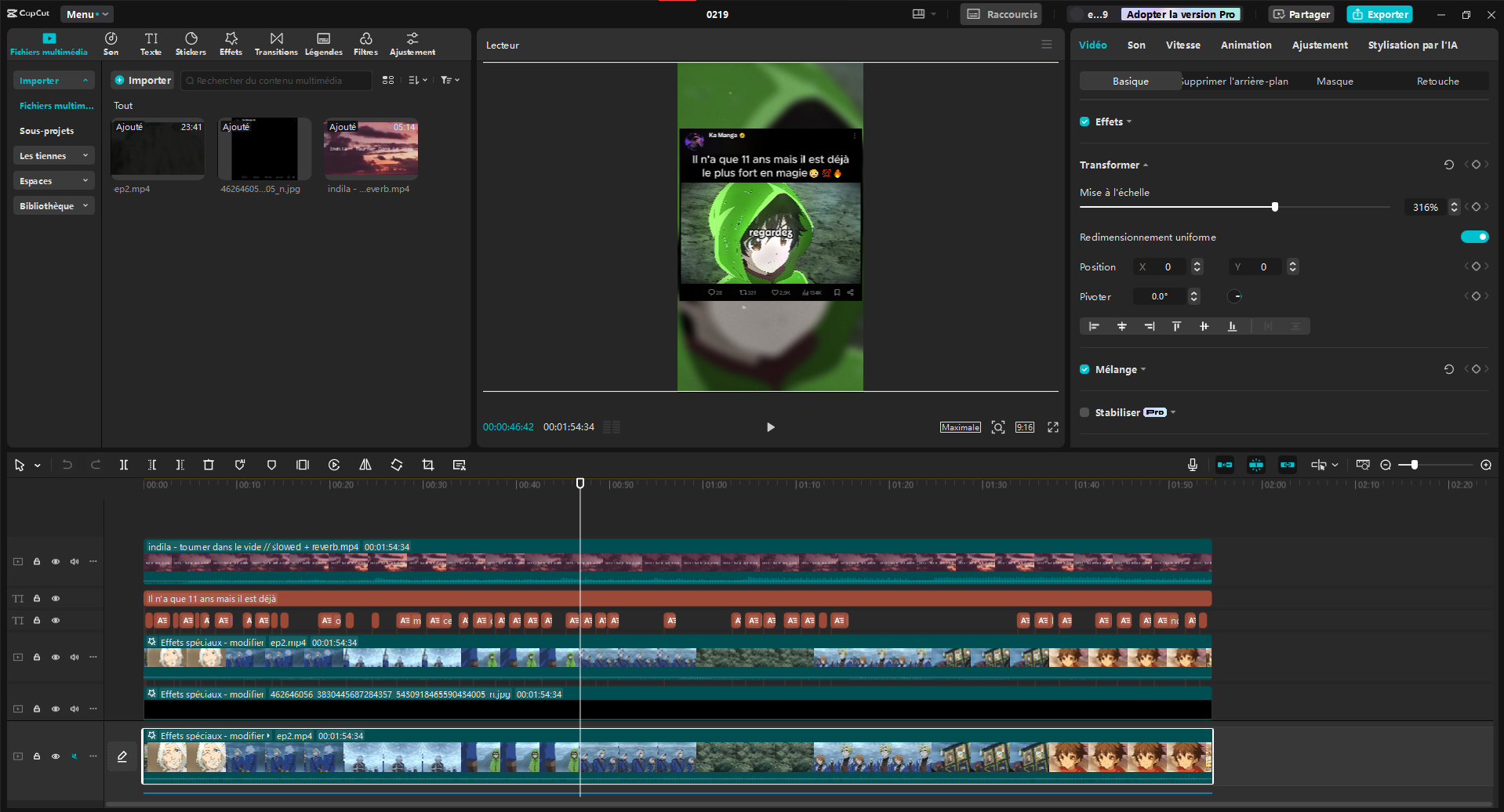Select the indila everb.mp4 media thumbnail

click(x=371, y=149)
